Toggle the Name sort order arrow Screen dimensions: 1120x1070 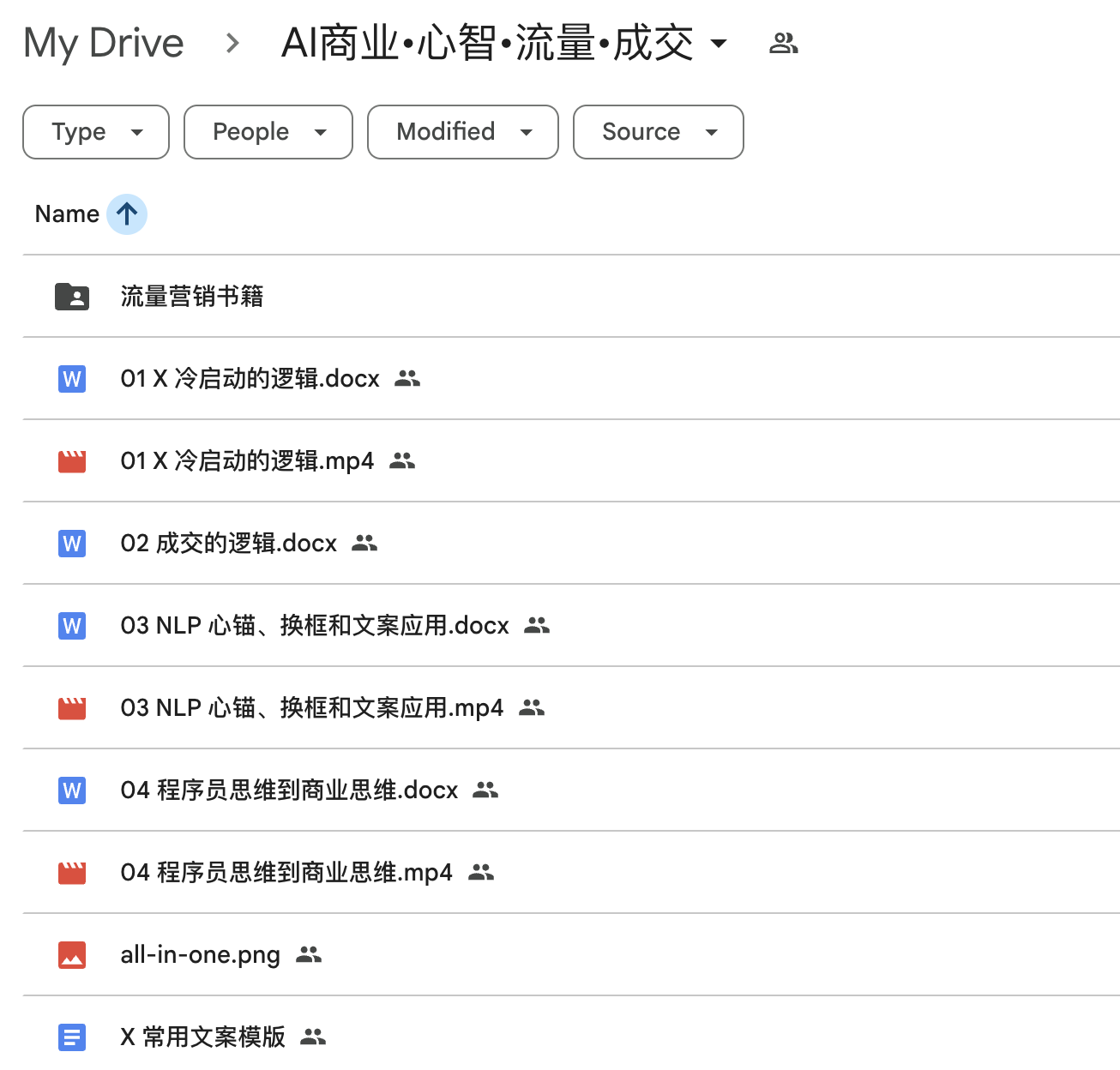[126, 213]
